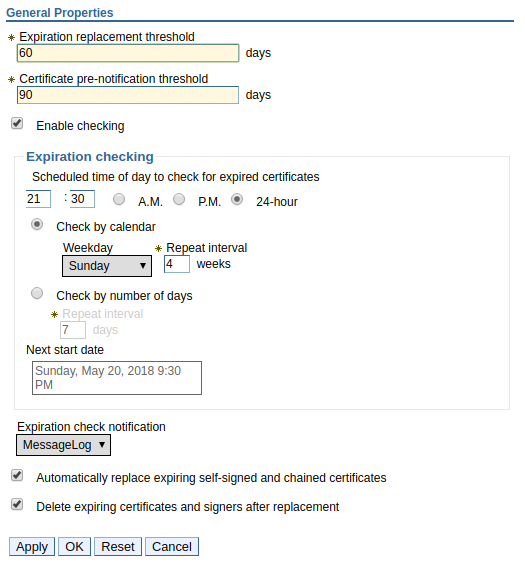Click the Expiration replacement threshold field

click(128, 53)
